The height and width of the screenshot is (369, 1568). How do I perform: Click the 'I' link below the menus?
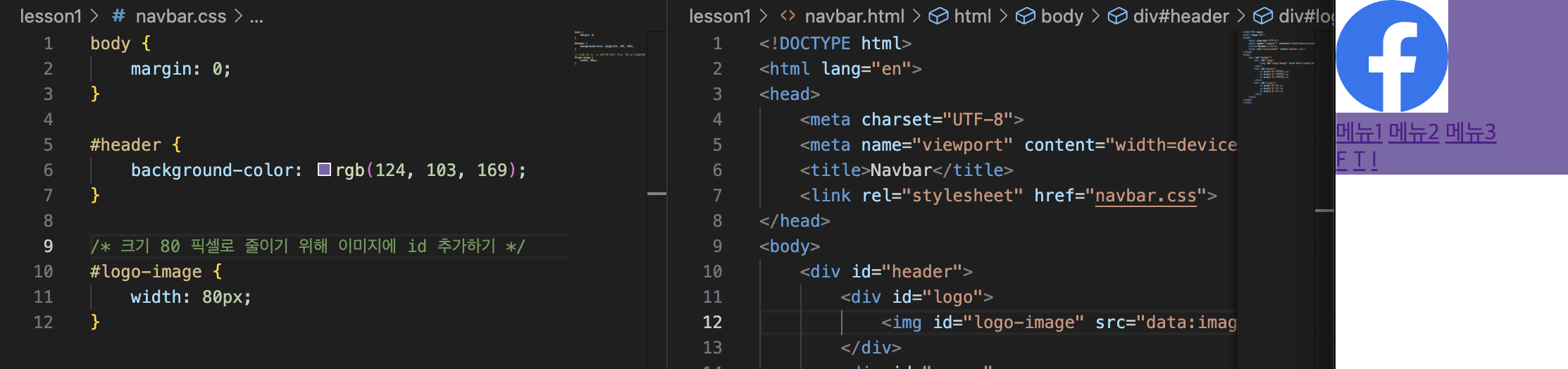click(x=1374, y=161)
